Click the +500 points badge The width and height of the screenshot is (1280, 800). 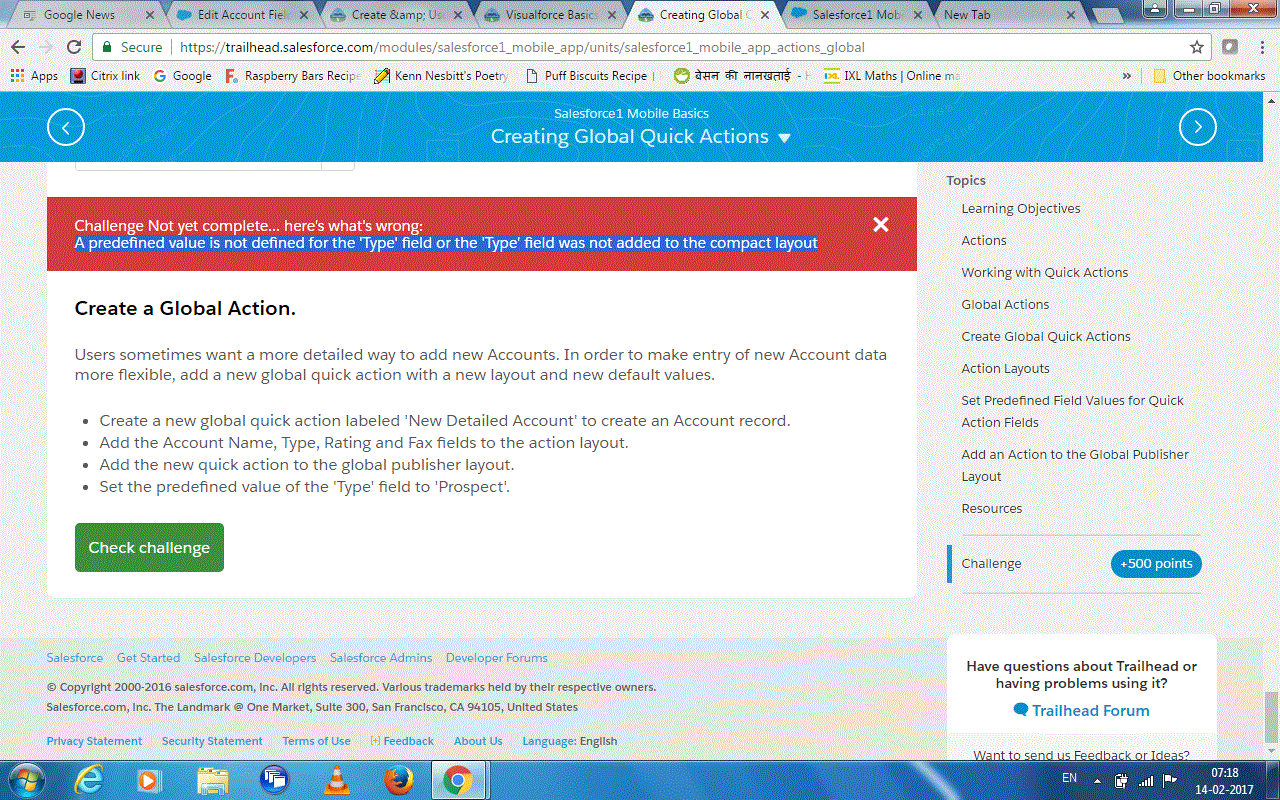coord(1156,563)
